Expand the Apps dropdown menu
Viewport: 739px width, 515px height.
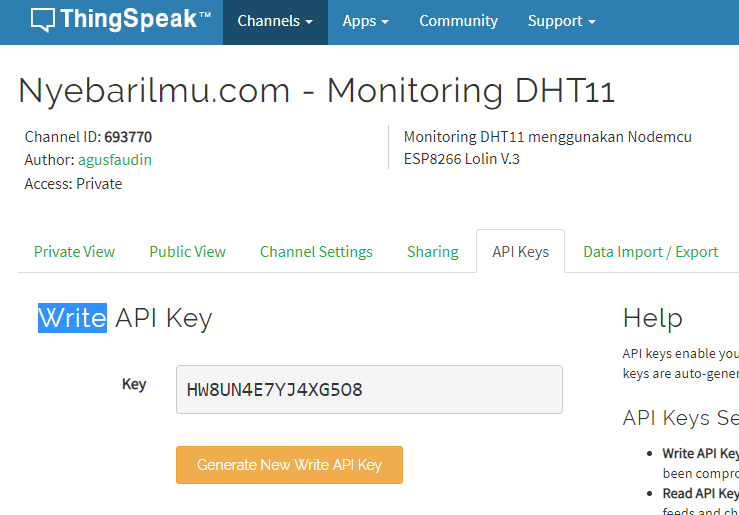click(365, 22)
